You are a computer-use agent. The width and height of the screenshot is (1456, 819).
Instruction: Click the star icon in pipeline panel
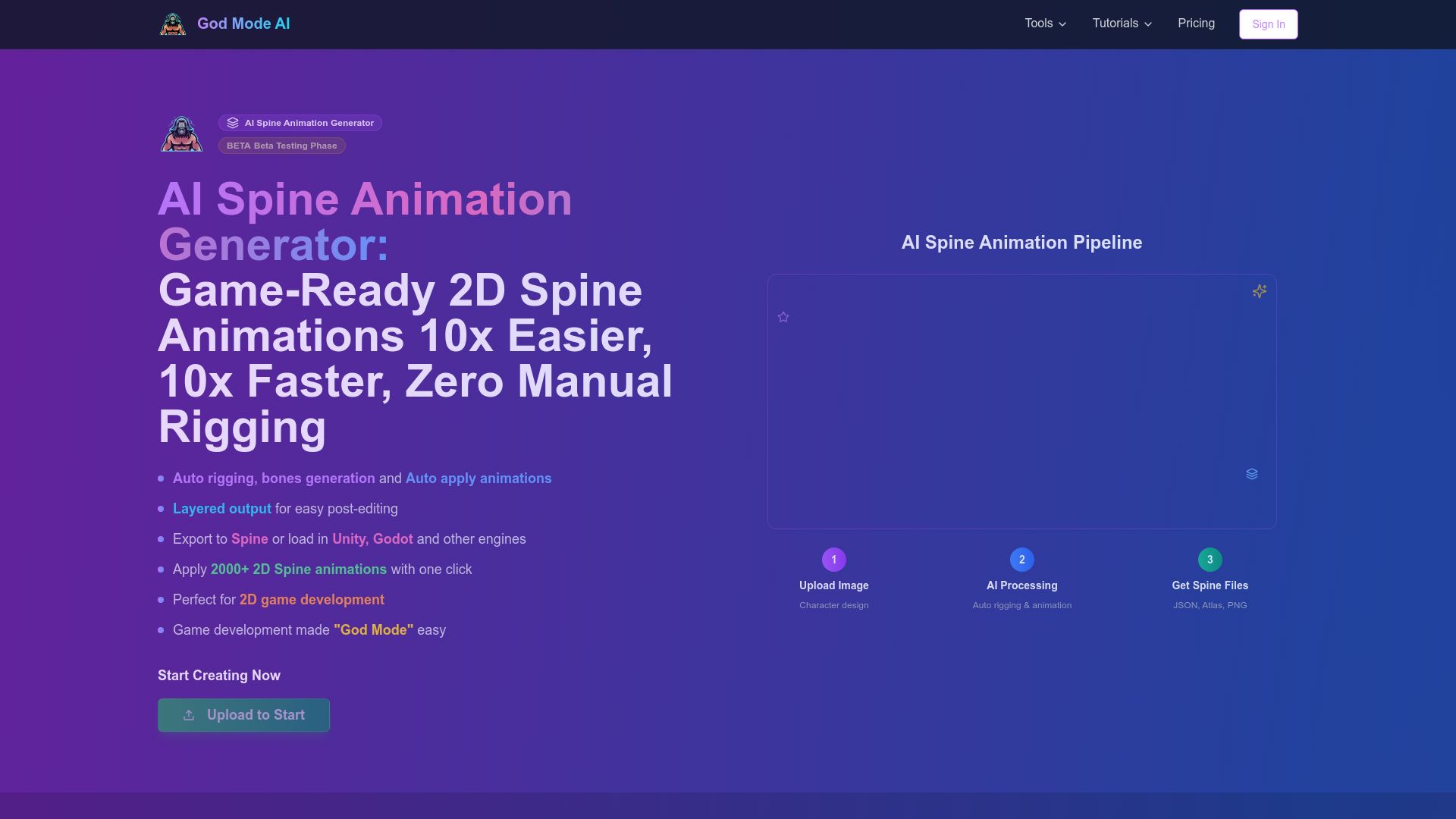click(x=783, y=317)
